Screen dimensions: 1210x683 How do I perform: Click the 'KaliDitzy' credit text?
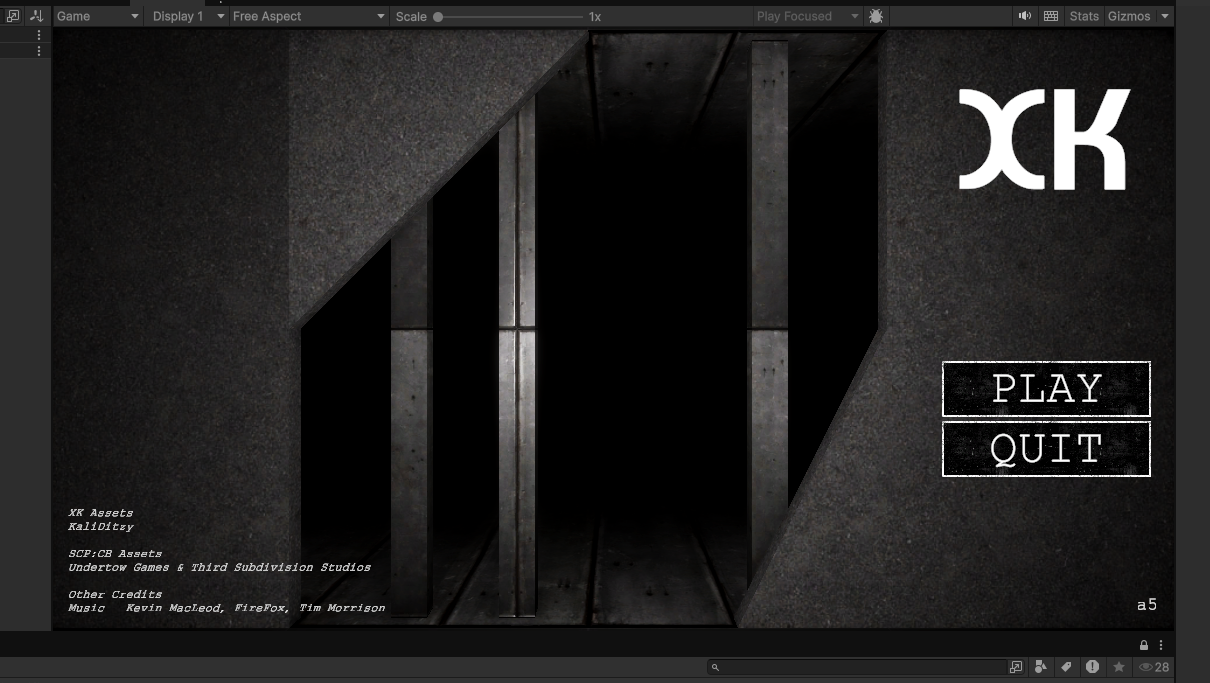point(101,526)
